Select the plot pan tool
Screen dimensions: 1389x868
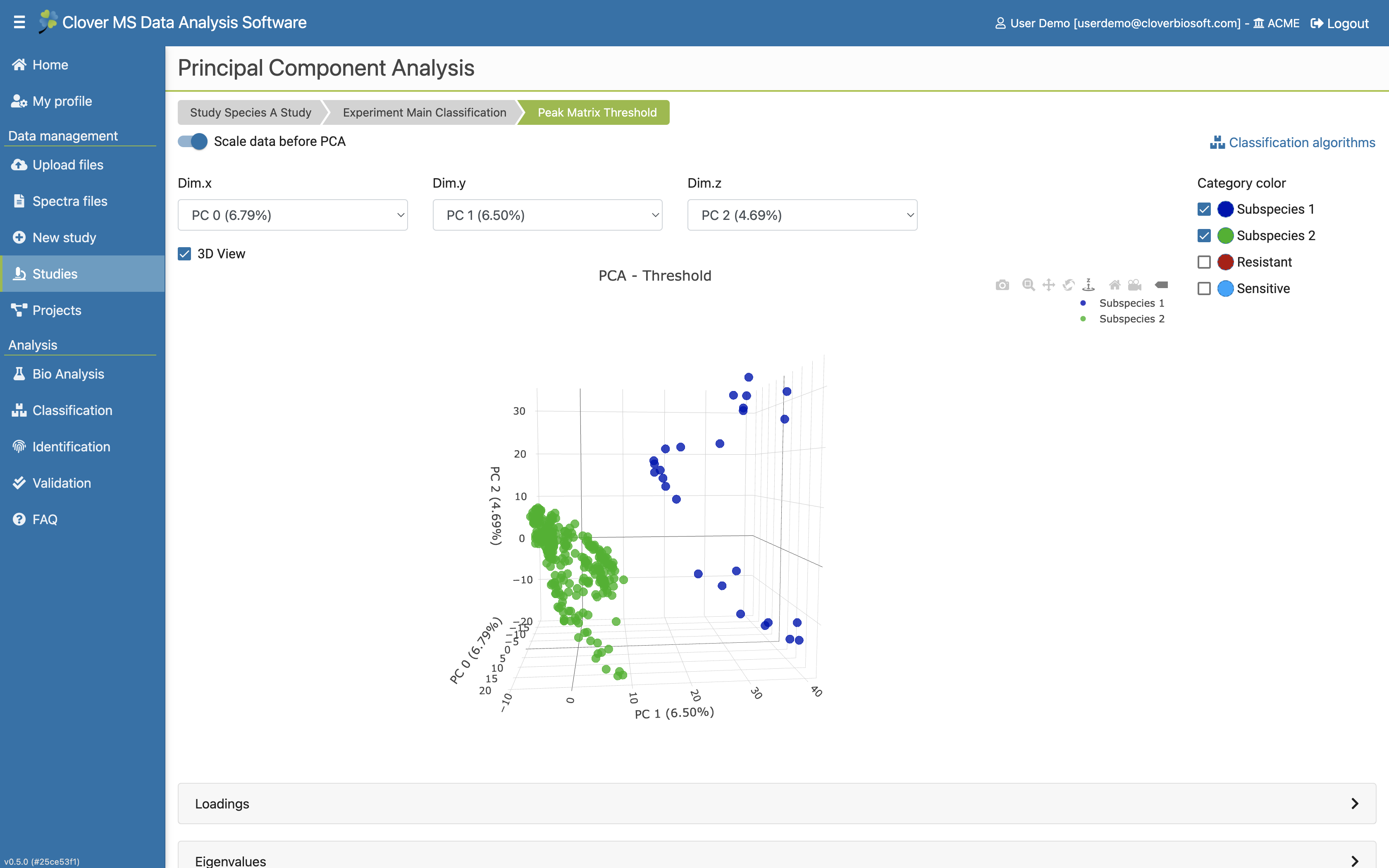pyautogui.click(x=1048, y=285)
